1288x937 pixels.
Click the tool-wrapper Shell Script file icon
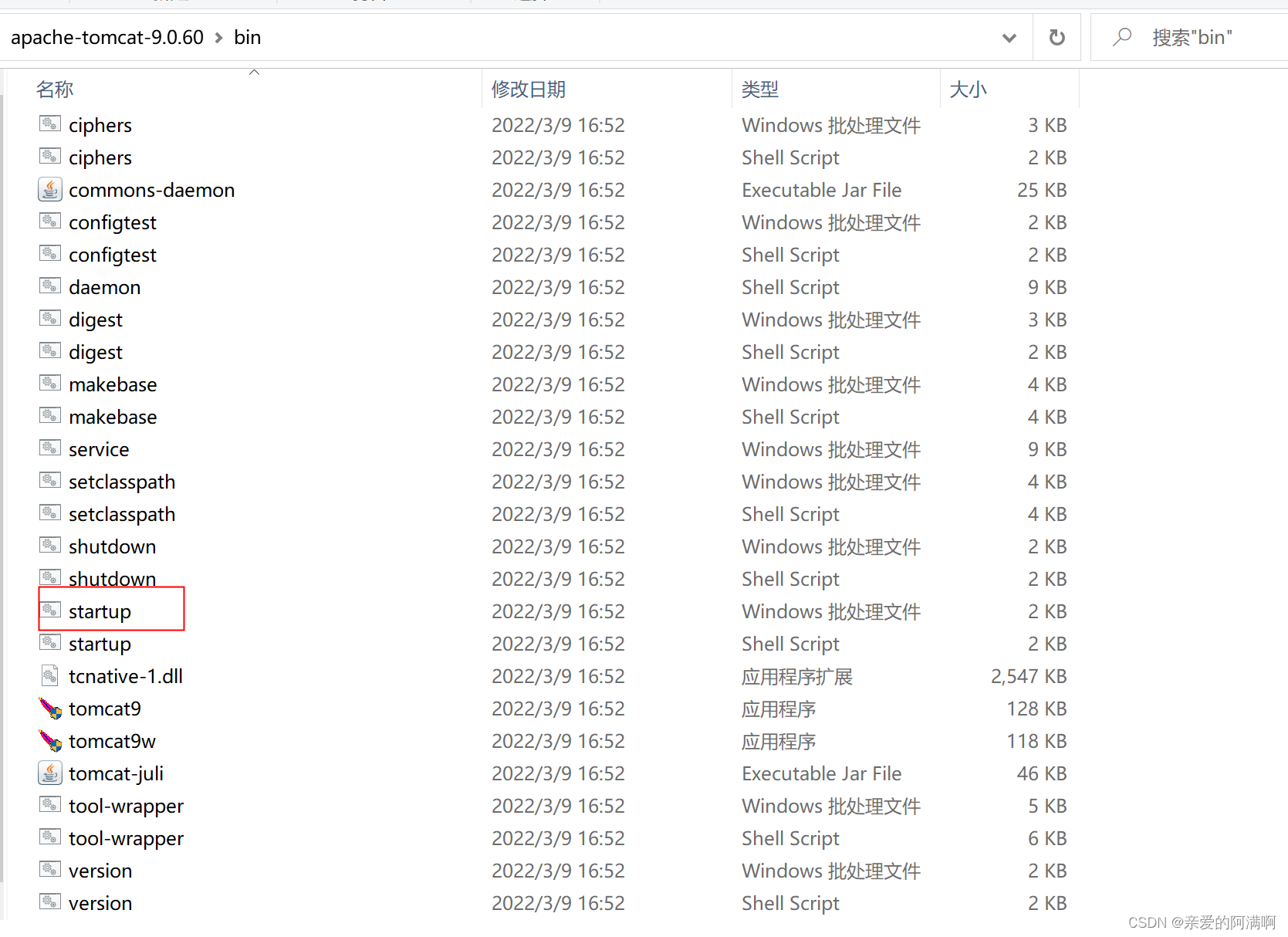[50, 837]
